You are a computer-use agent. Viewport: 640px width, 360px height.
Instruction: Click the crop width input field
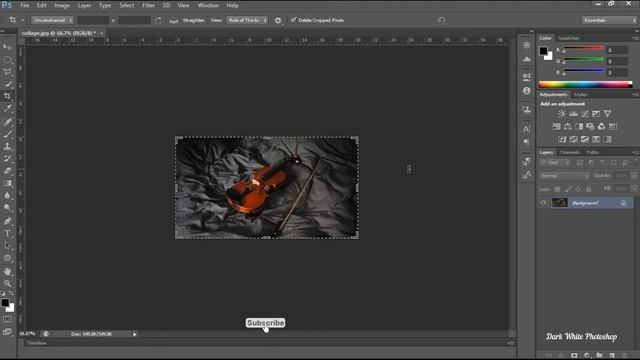93,20
